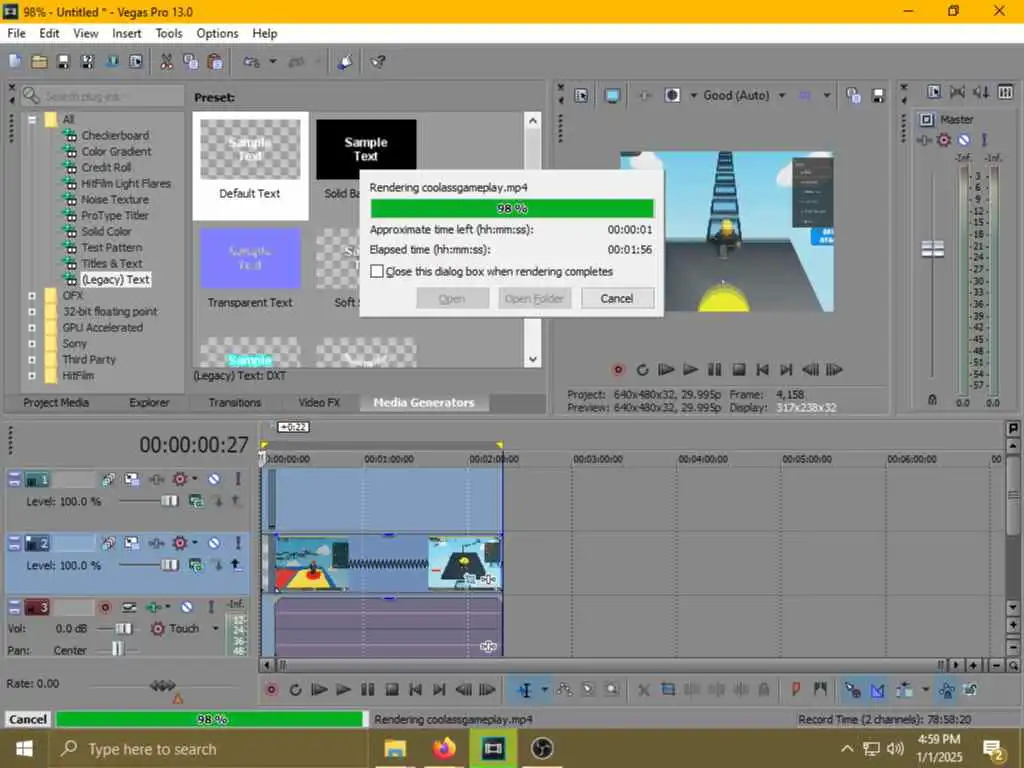This screenshot has height=768, width=1024.
Task: Switch to the Video FX tab
Action: pos(319,403)
